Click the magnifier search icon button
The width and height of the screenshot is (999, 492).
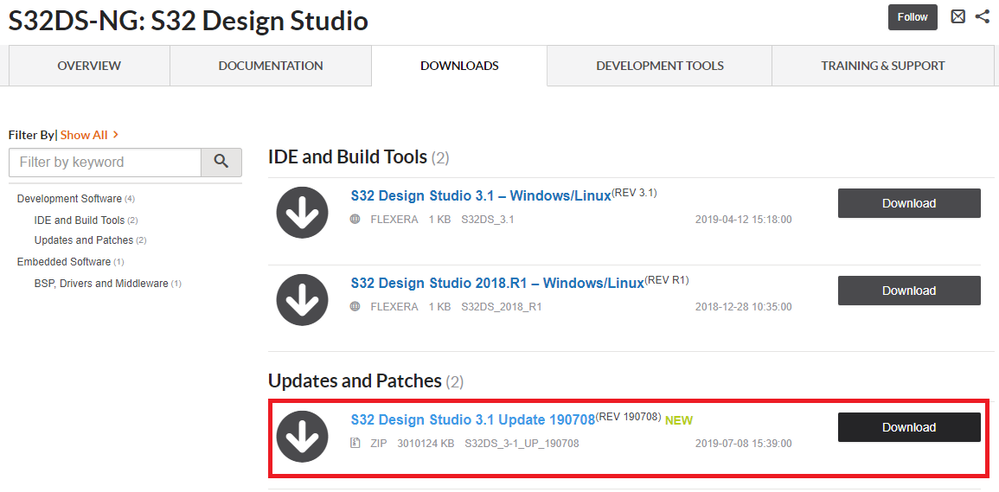point(221,162)
